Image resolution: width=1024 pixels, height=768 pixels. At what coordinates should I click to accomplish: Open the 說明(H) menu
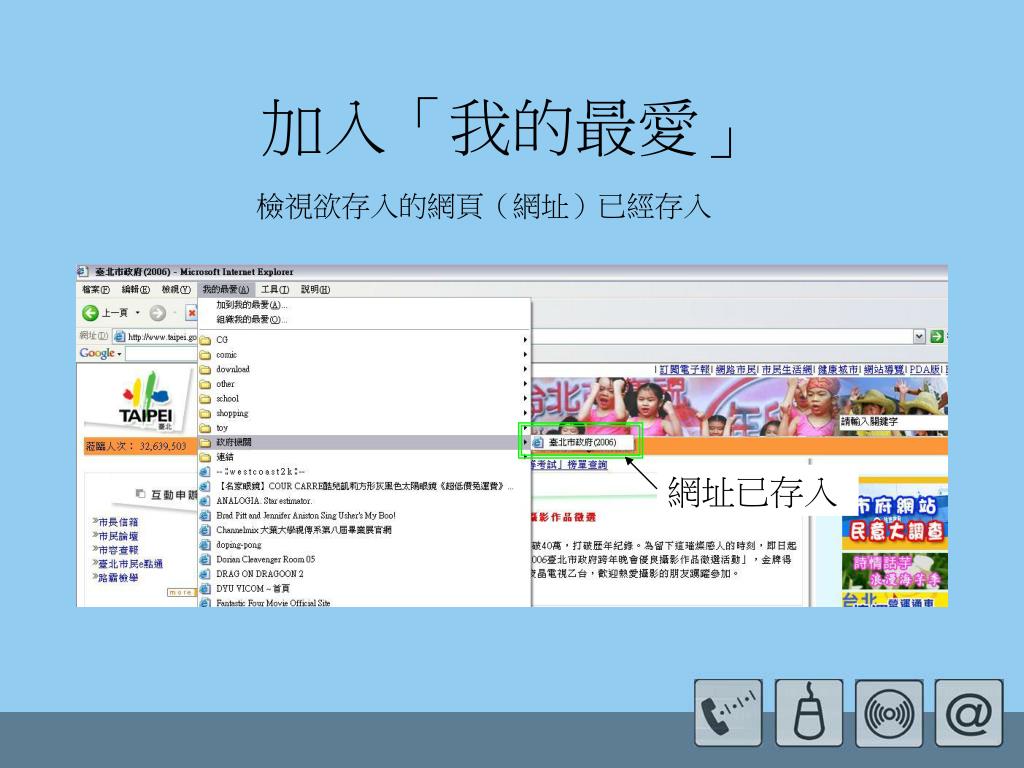tap(315, 289)
